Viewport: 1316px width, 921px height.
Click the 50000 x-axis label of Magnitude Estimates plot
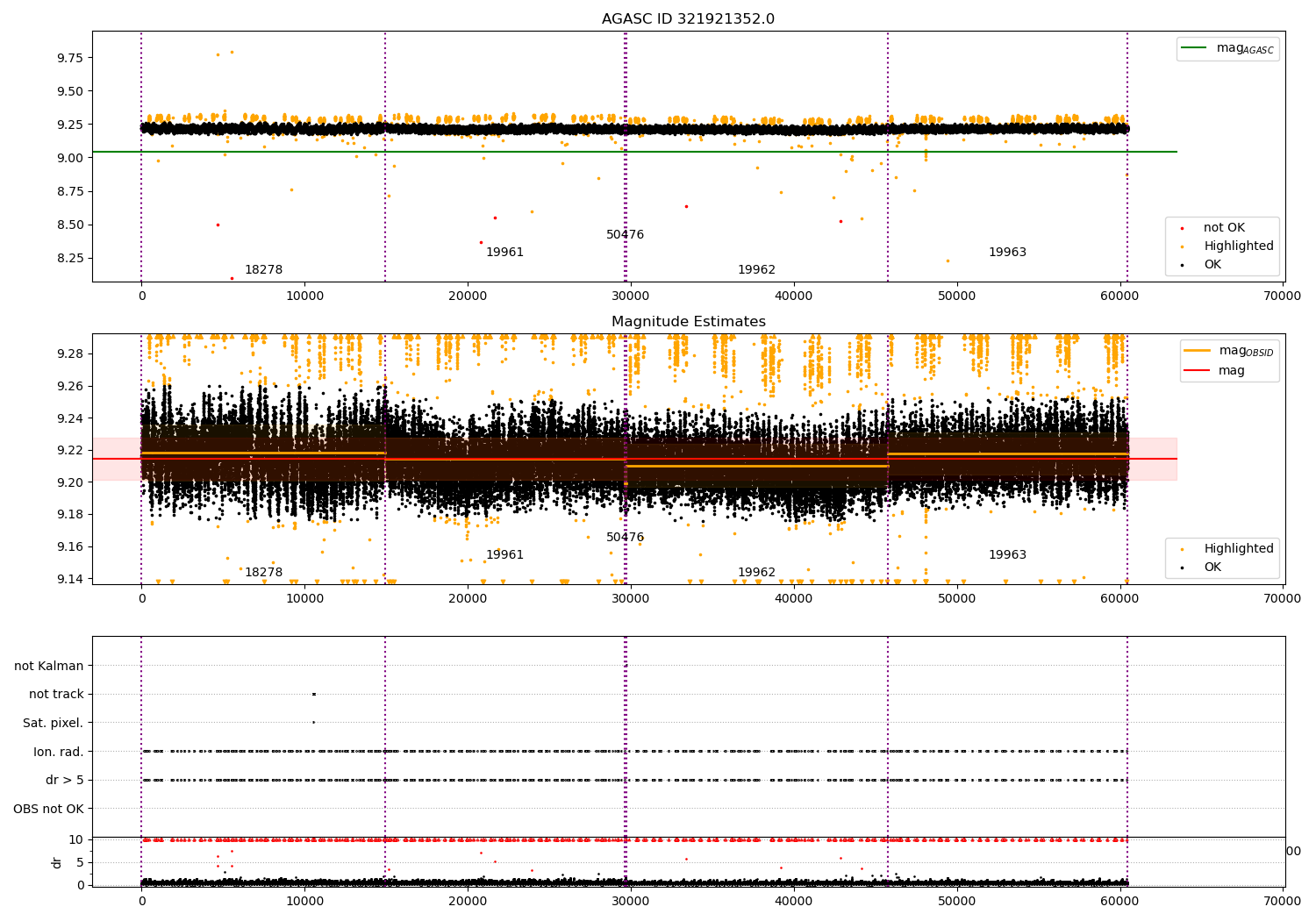click(956, 598)
